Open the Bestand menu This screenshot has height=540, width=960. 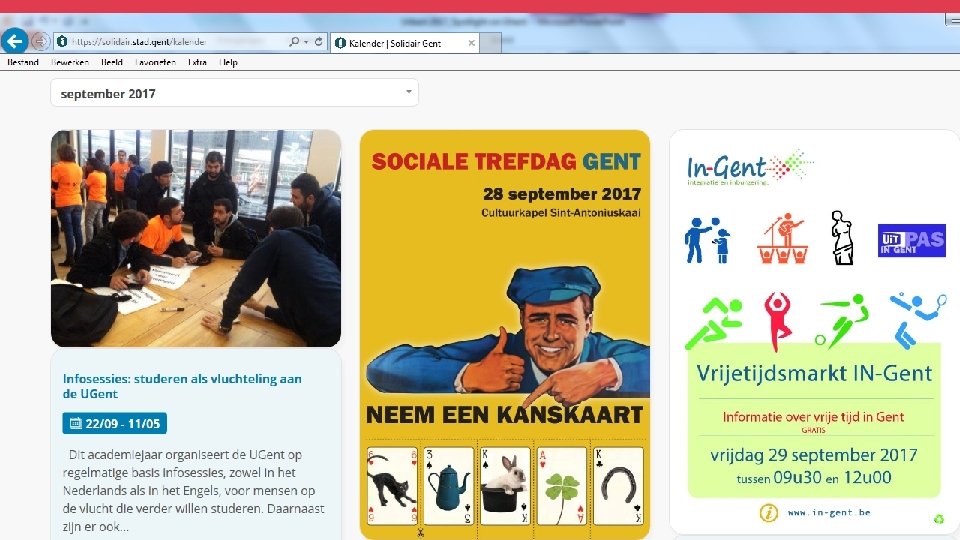tap(23, 62)
